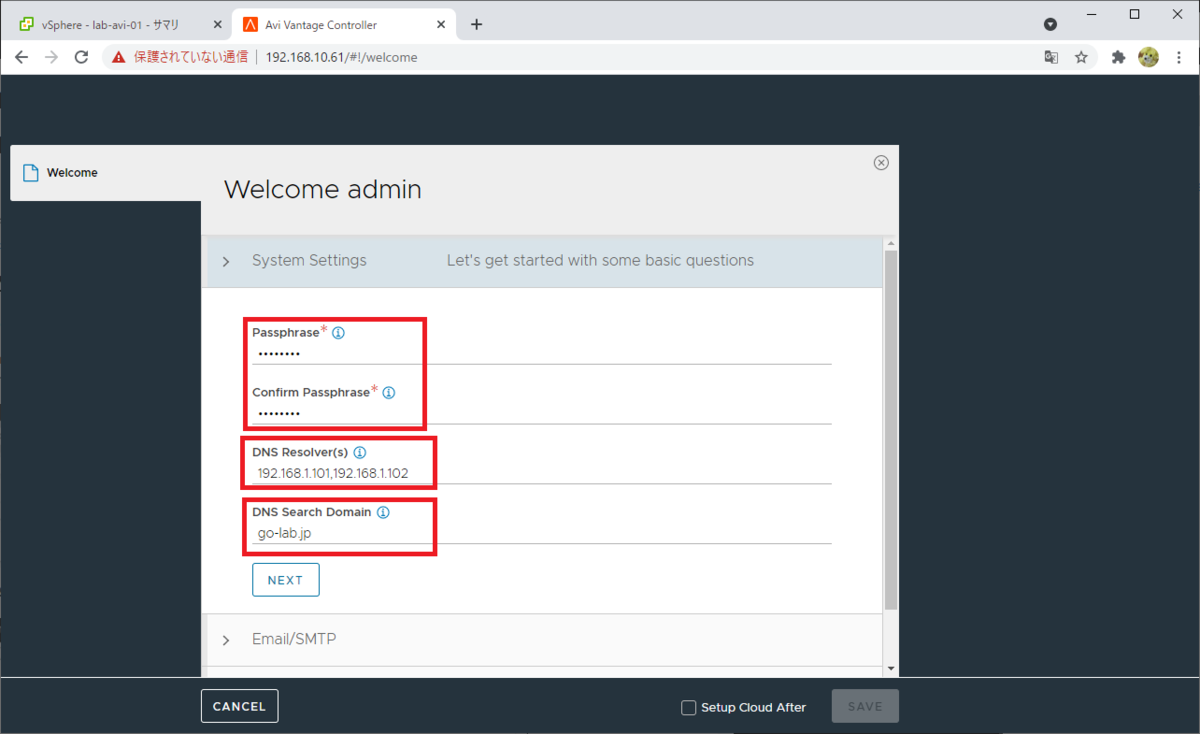The image size is (1200, 734).
Task: Click the DNS Resolver(s) info icon
Action: click(x=360, y=453)
